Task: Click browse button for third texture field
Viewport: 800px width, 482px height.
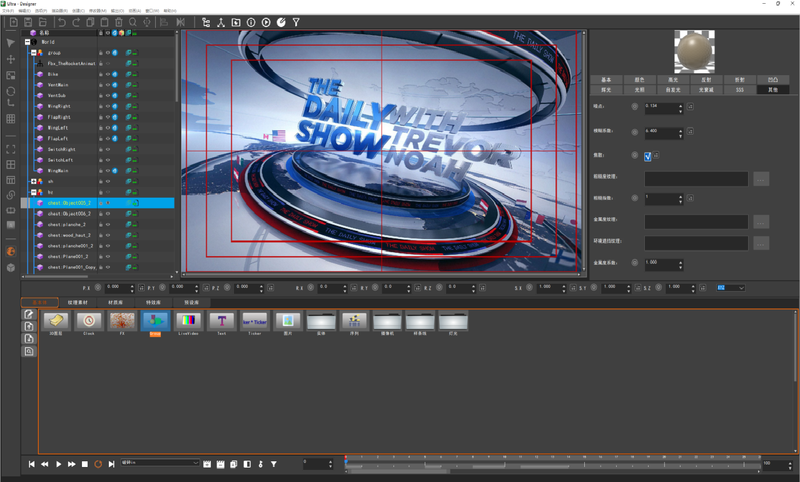Action: click(x=761, y=243)
